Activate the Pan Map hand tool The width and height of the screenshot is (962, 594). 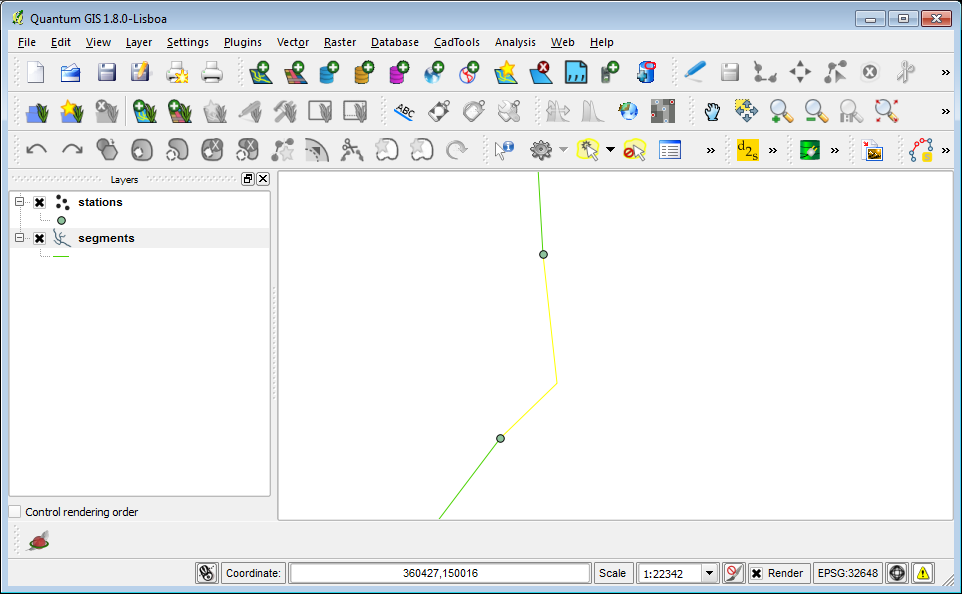[x=712, y=112]
